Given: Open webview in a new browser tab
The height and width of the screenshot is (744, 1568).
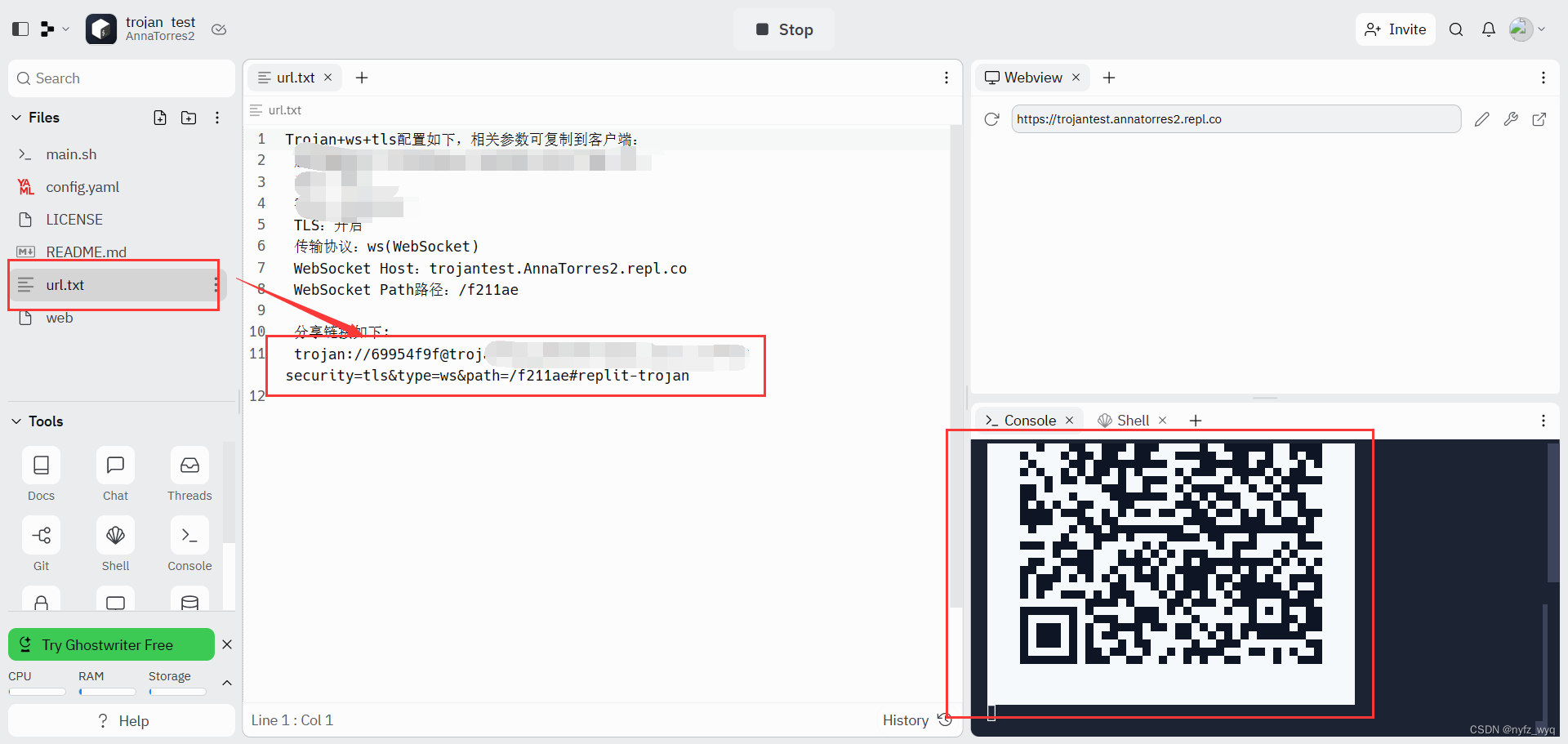Looking at the screenshot, I should tap(1539, 119).
